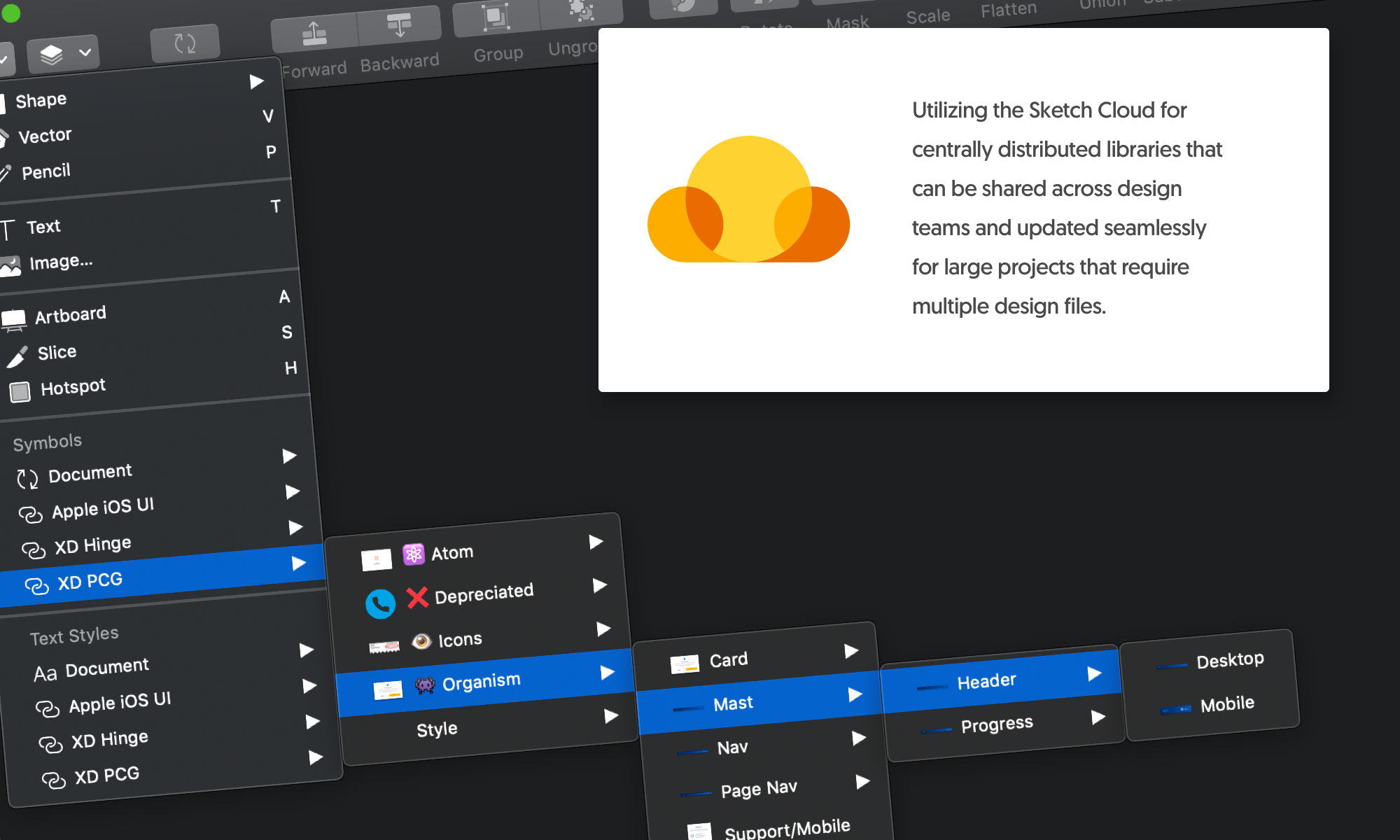Click the Backward arrange toolbar icon

(399, 26)
